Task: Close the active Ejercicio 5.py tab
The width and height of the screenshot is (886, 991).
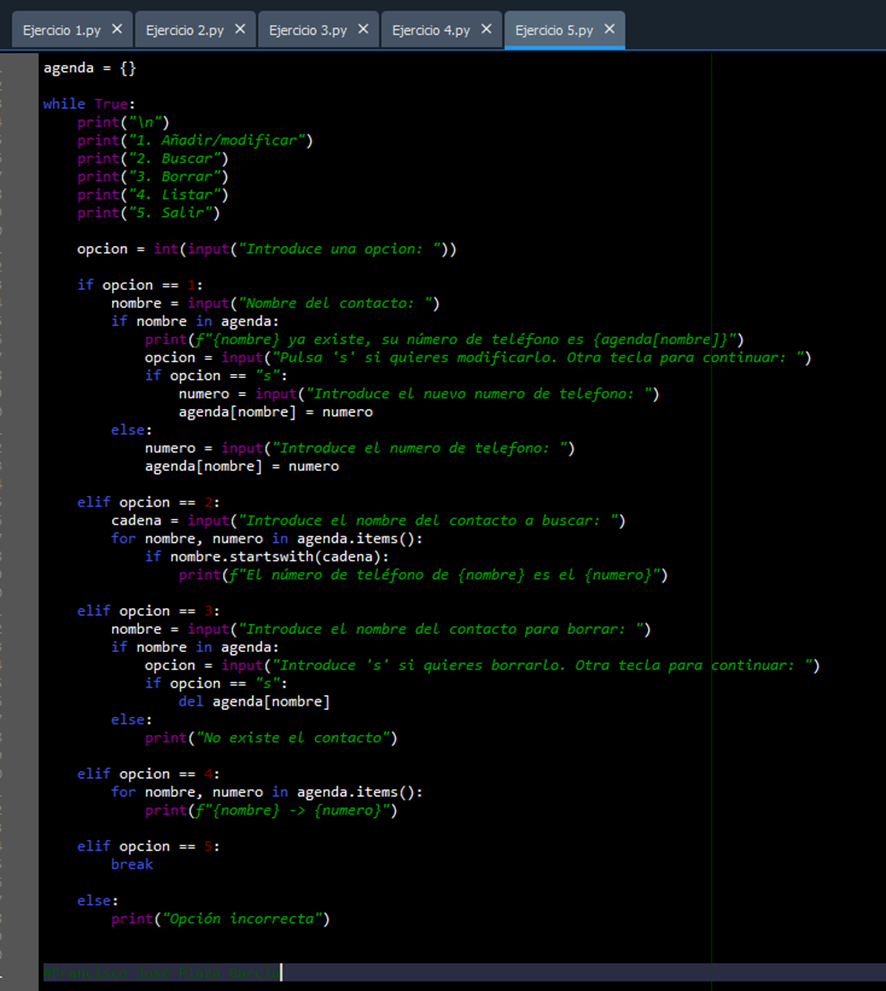Action: [609, 29]
